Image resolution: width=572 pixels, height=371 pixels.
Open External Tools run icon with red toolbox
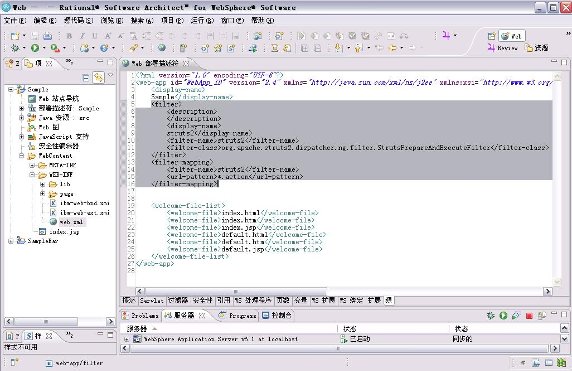[55, 48]
